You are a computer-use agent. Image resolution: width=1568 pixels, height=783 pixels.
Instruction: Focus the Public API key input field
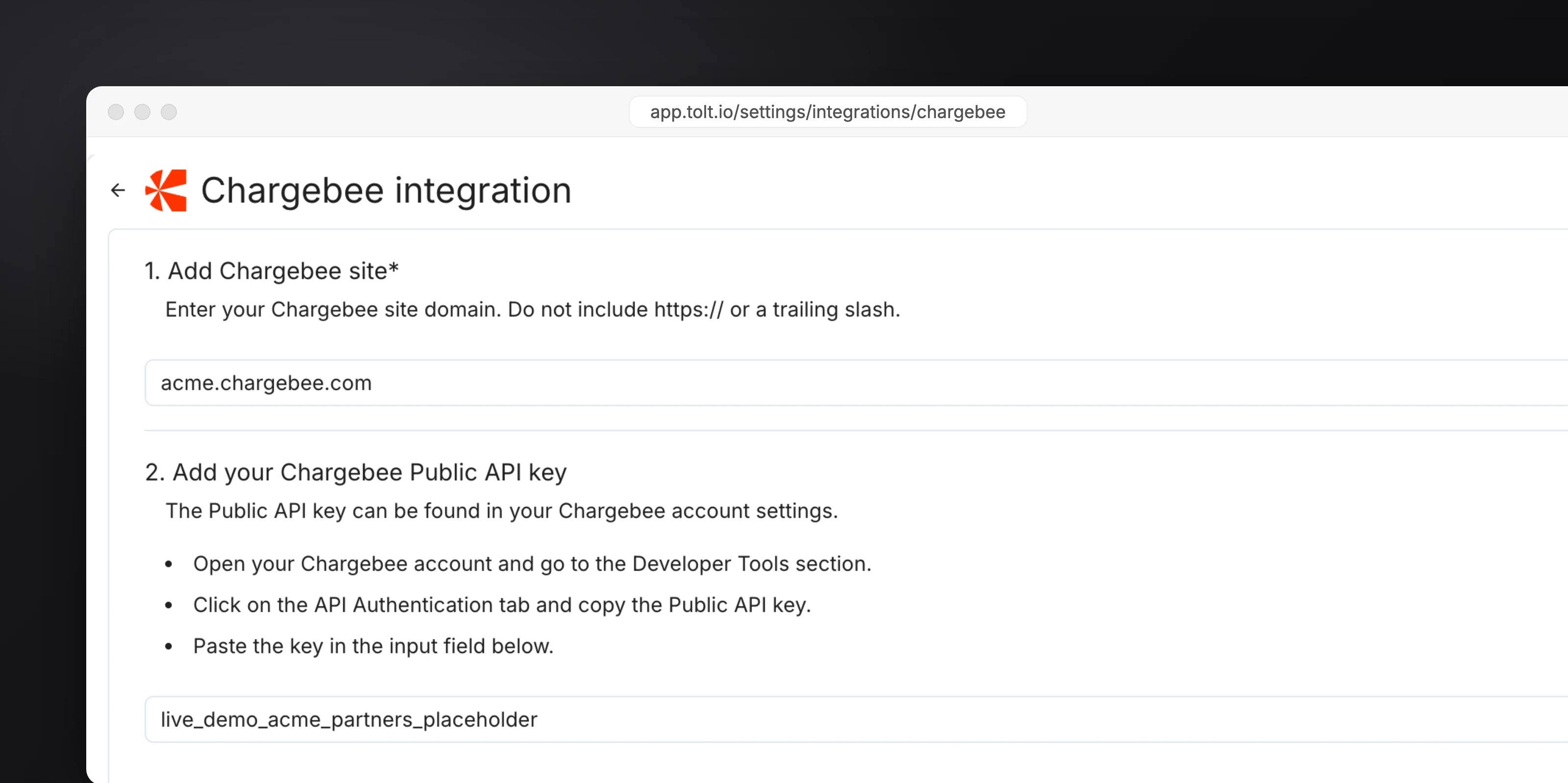coord(856,720)
